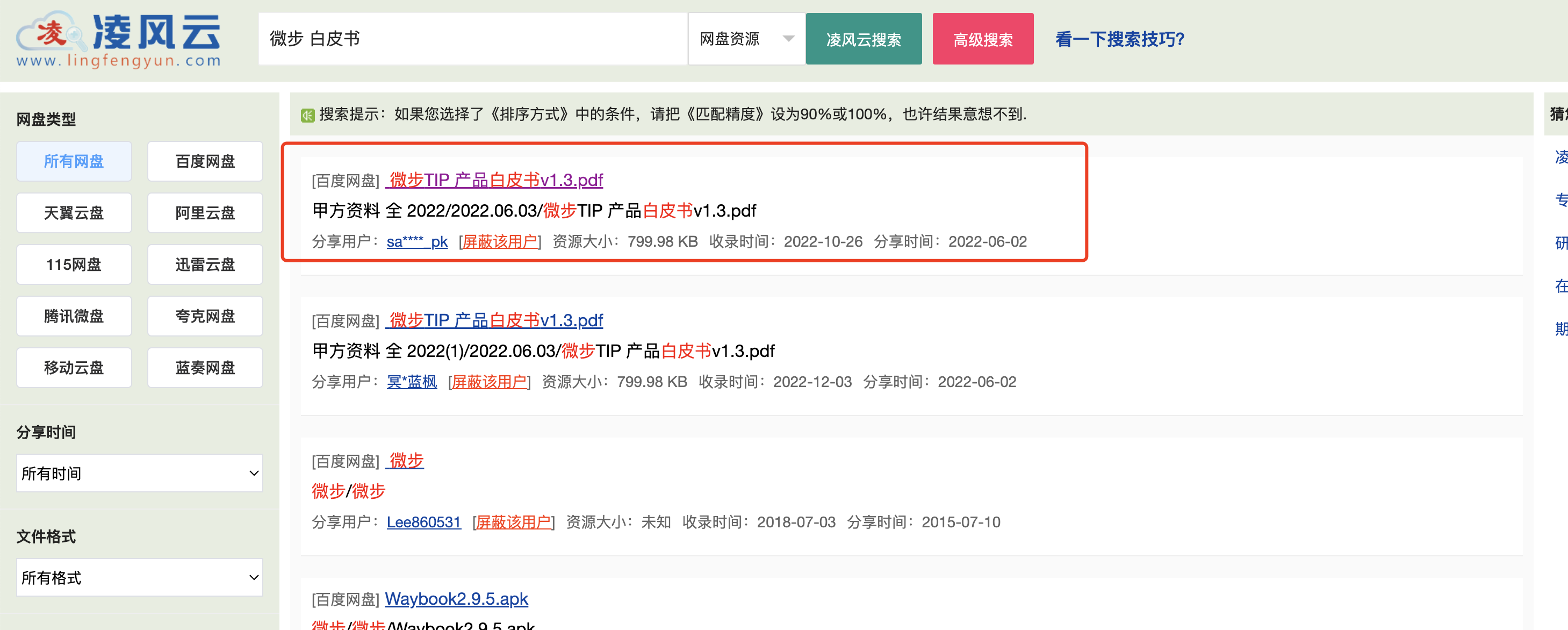The image size is (1568, 630).
Task: Filter results by 蓝奏网盘
Action: [205, 367]
